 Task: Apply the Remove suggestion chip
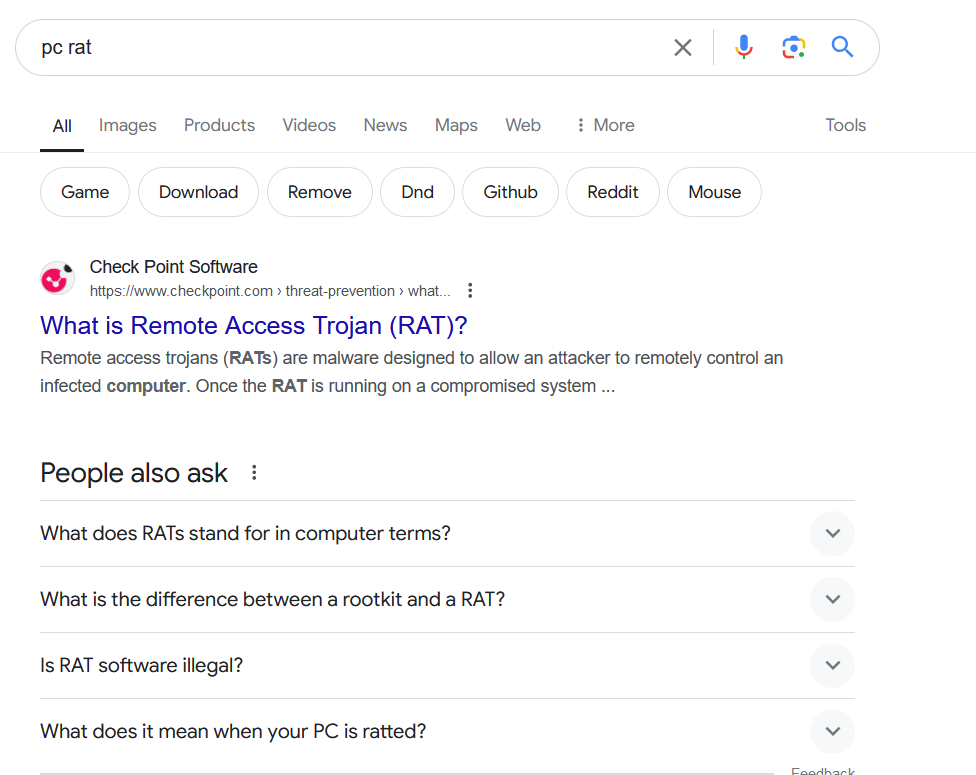[320, 192]
